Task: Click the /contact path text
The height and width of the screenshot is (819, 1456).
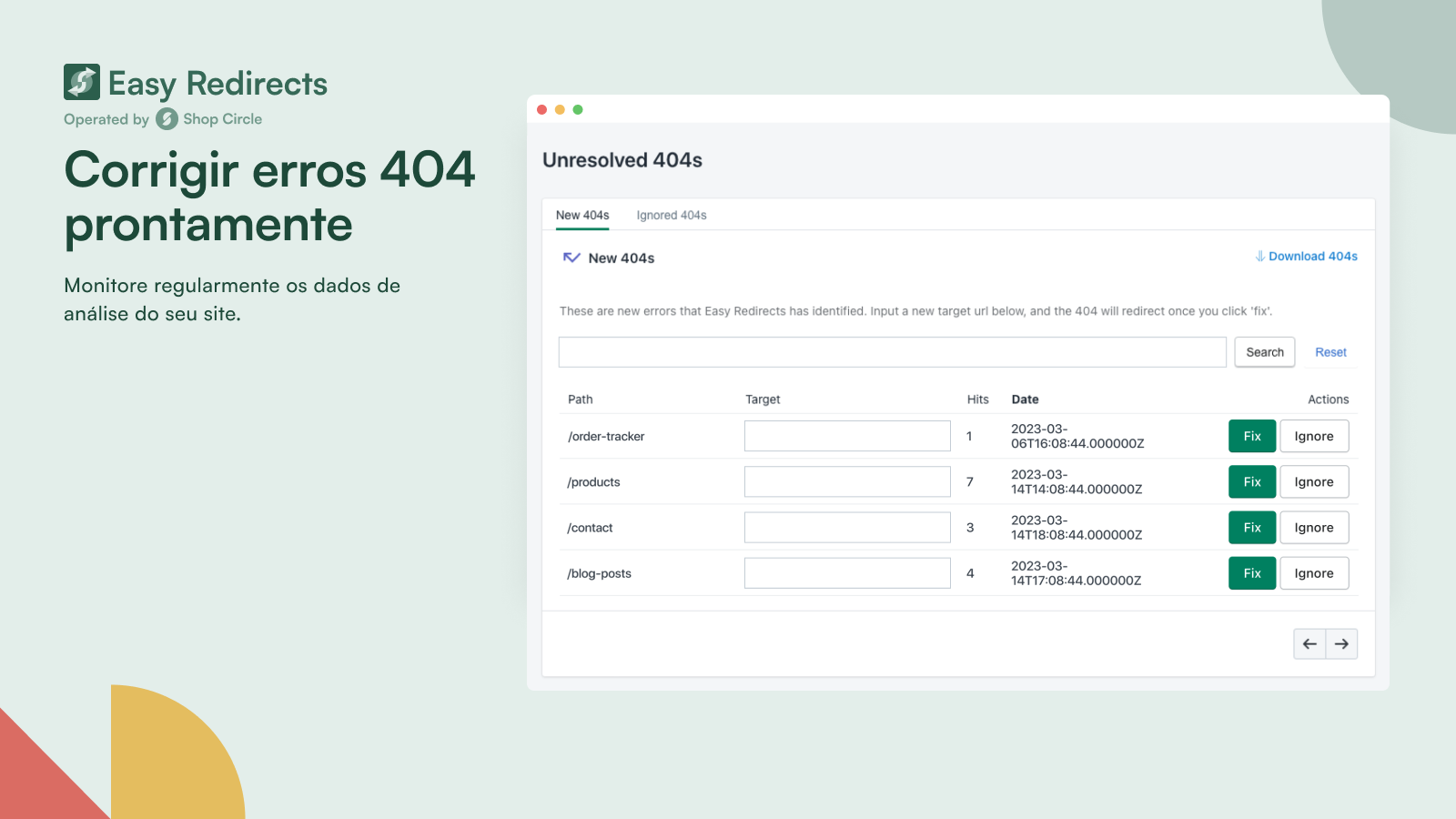Action: (590, 528)
